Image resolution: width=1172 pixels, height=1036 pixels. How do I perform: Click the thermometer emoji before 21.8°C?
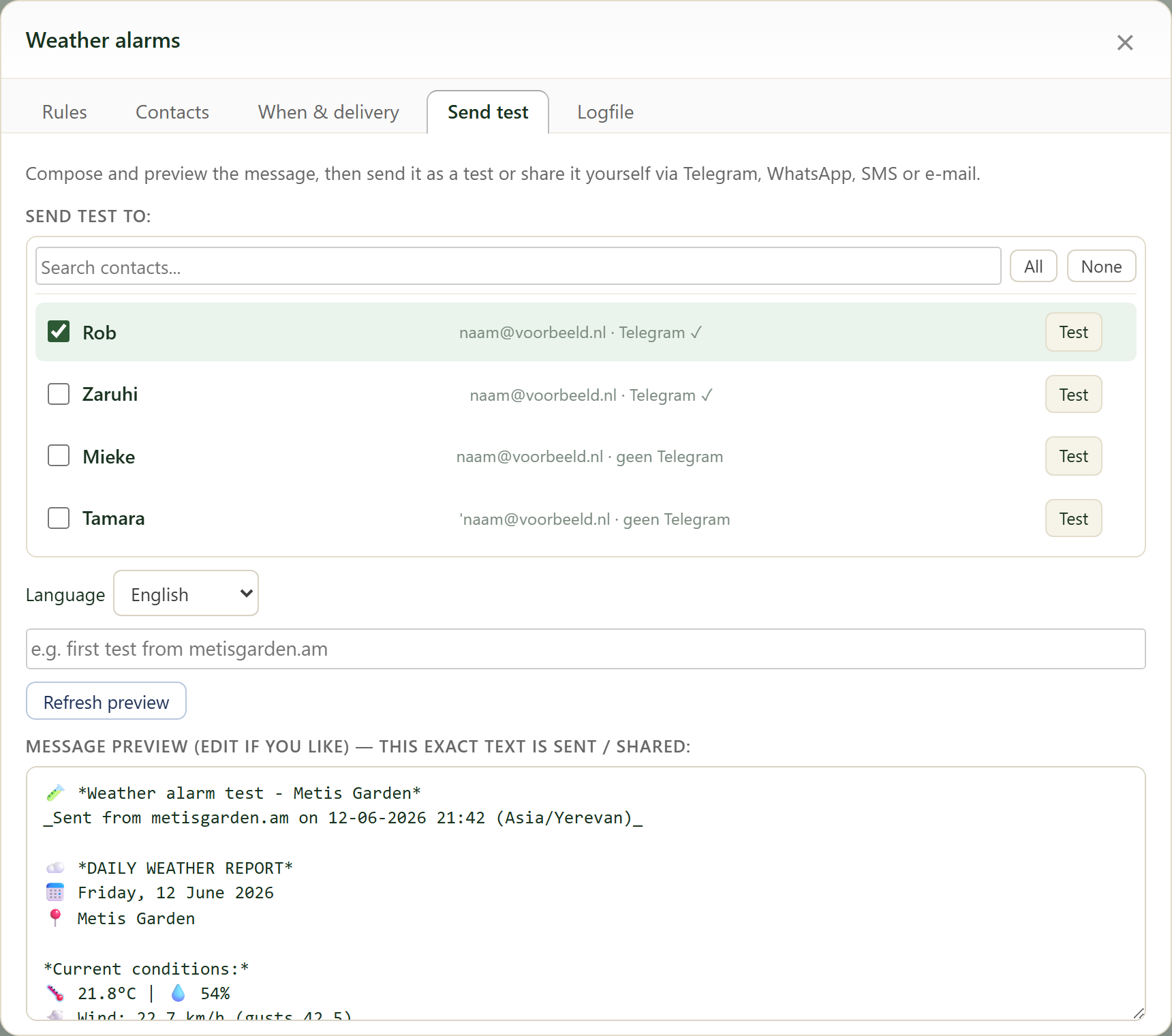(55, 993)
